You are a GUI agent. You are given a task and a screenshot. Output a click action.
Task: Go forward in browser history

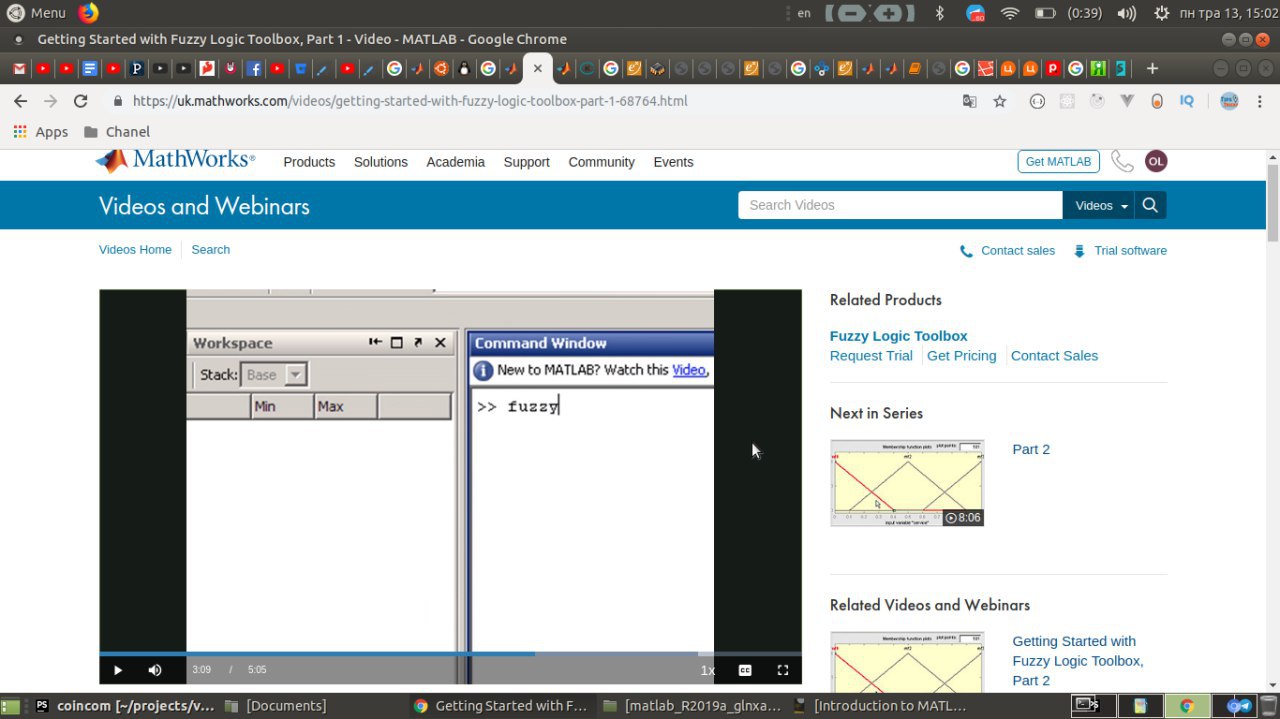coord(51,101)
